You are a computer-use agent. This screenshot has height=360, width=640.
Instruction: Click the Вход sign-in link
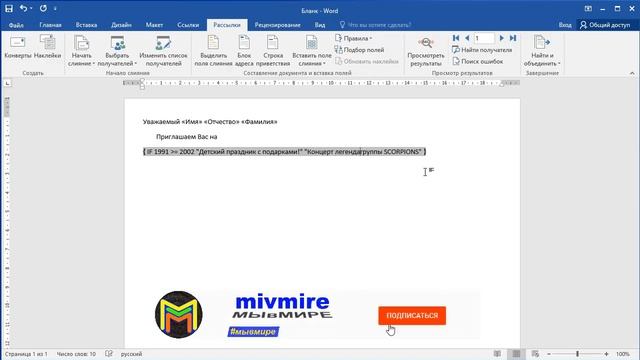(x=565, y=25)
